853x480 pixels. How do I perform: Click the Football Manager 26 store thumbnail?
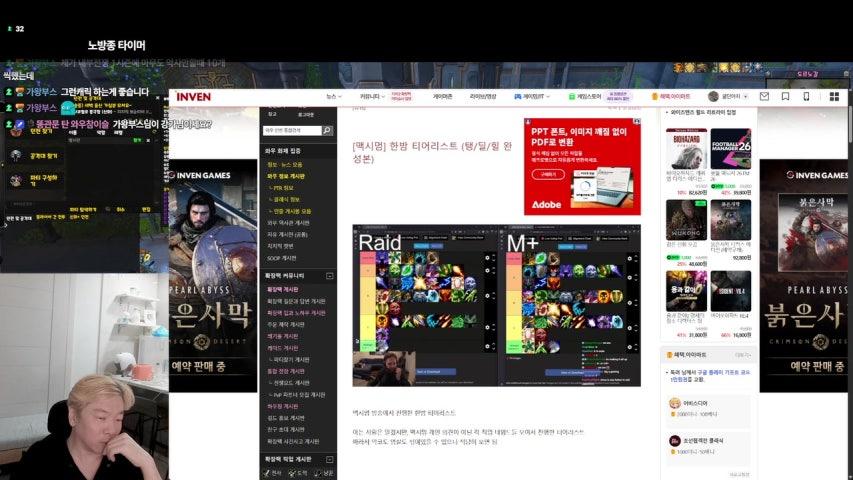tap(731, 149)
